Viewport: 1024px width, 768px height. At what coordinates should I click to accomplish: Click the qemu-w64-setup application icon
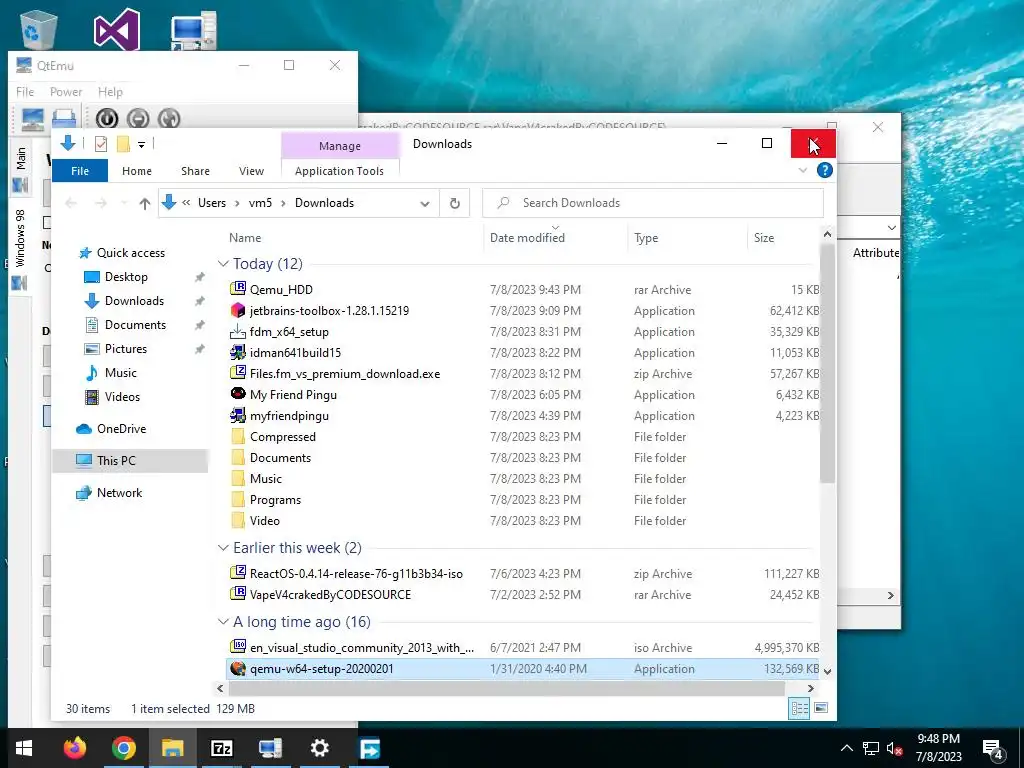[x=238, y=668]
